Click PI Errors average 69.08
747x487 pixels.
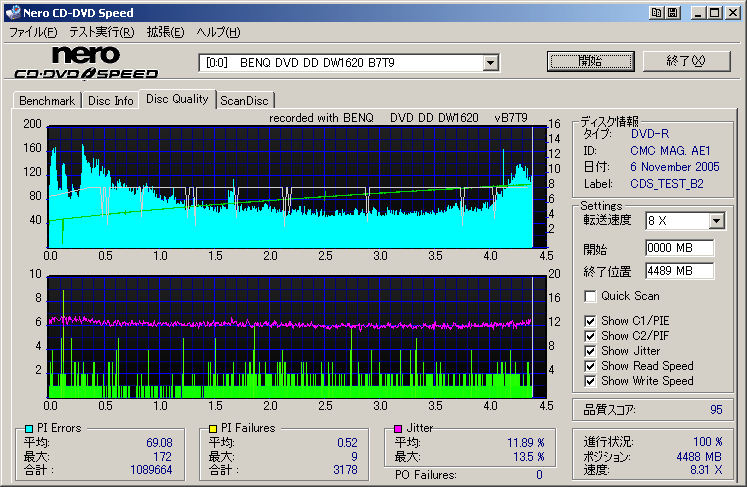(x=159, y=443)
